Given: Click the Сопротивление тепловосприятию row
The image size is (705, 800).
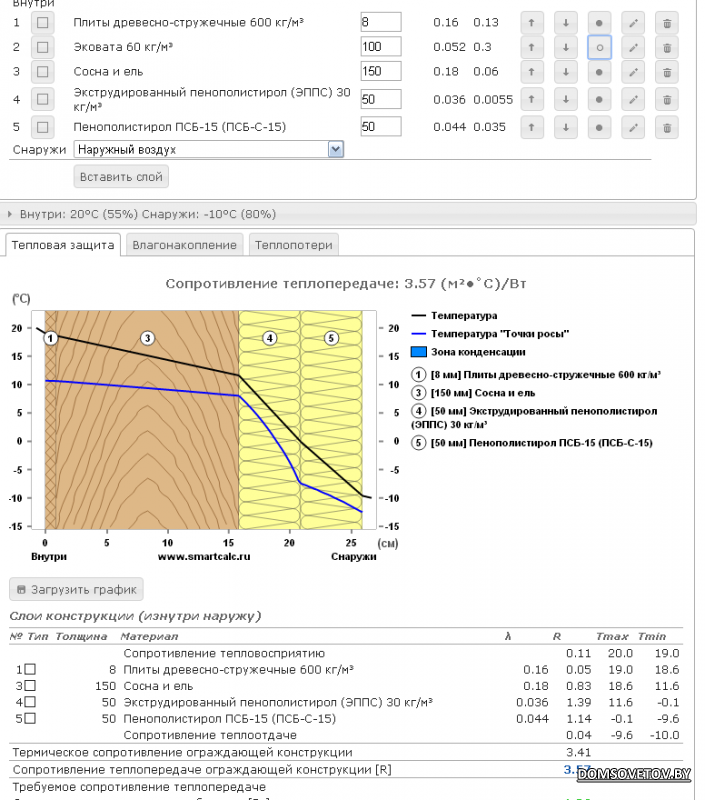Looking at the screenshot, I should coord(346,653).
